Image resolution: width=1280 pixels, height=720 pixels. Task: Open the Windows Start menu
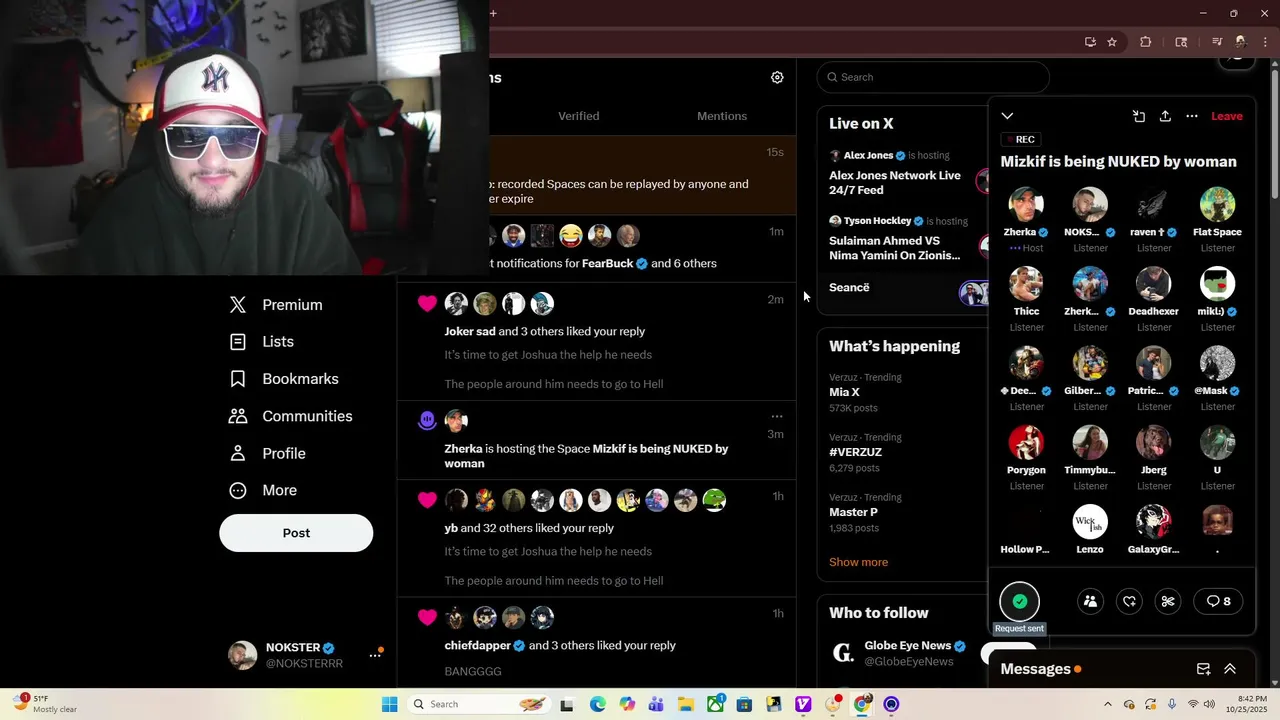click(389, 704)
